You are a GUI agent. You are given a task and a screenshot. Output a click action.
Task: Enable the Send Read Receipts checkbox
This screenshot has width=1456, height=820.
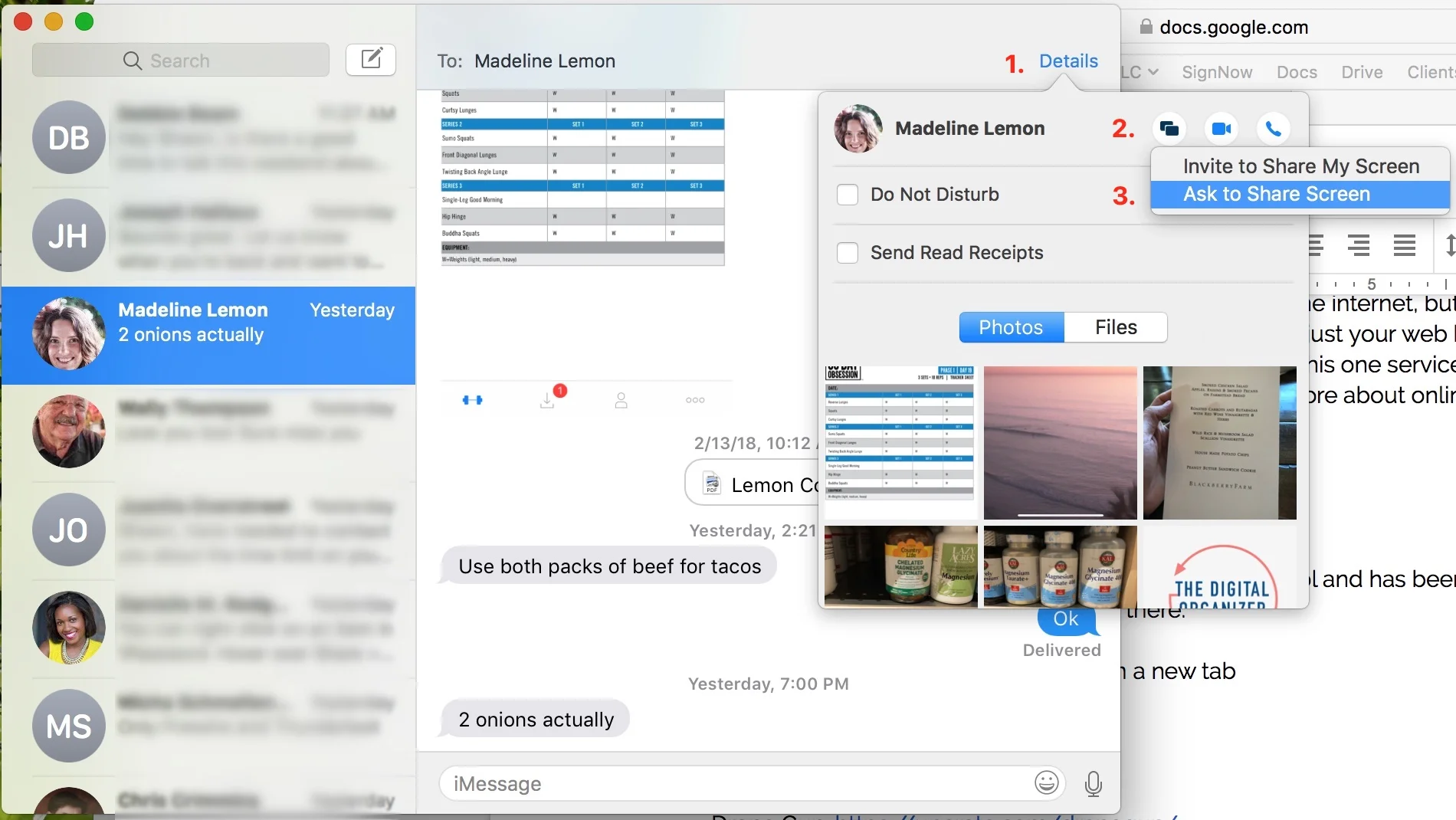(x=847, y=253)
